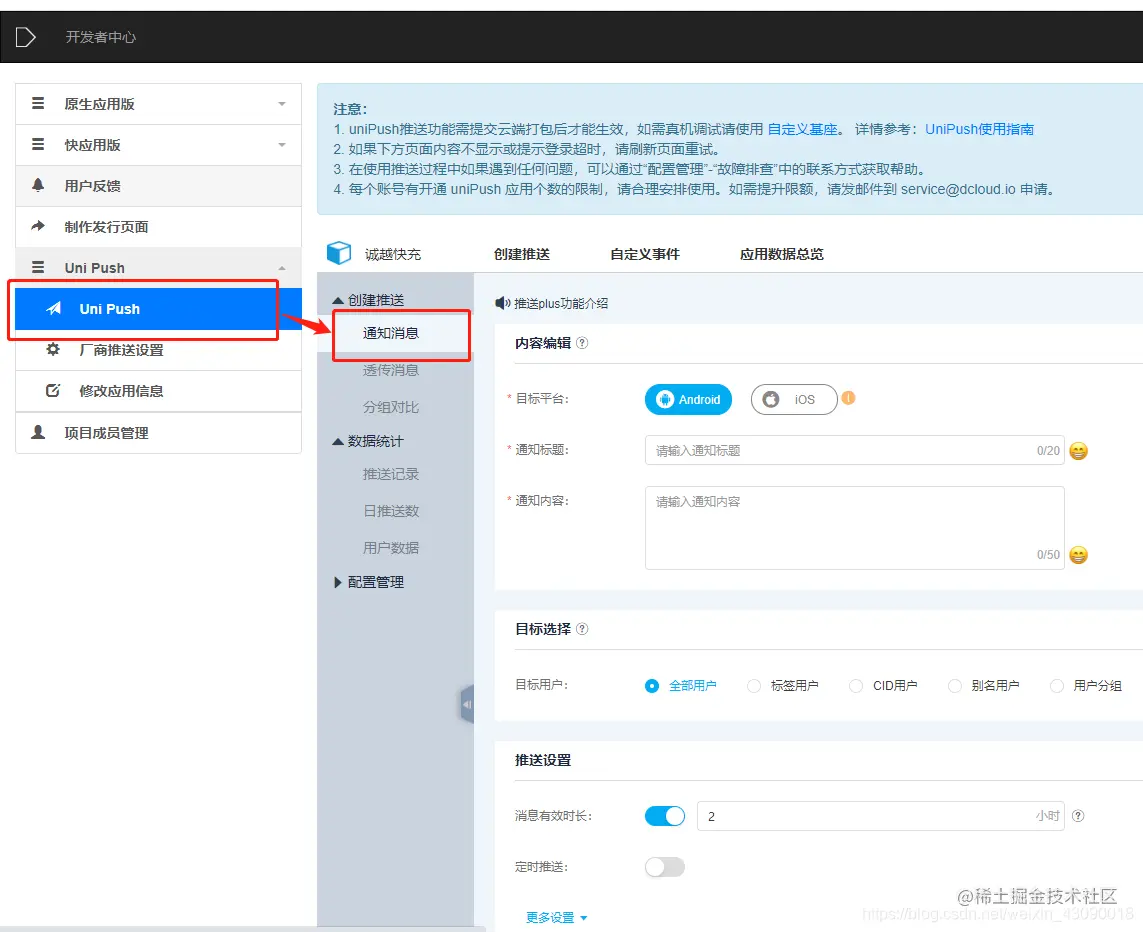Focus the 通知内容 text area
Image resolution: width=1143 pixels, height=932 pixels.
854,528
